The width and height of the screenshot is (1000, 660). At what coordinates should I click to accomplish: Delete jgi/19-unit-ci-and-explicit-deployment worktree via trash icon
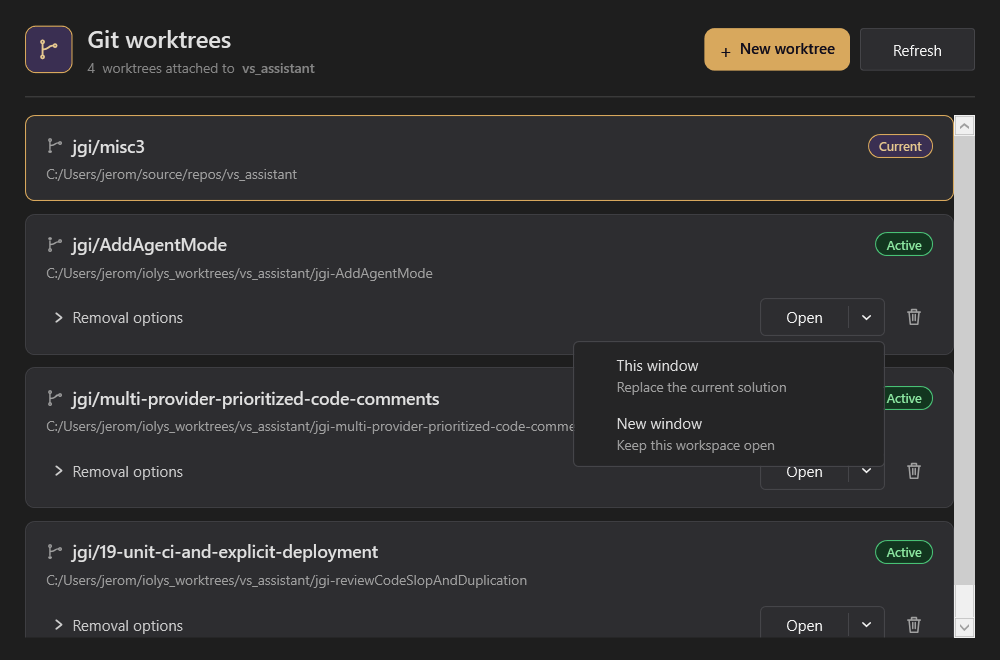click(x=914, y=624)
